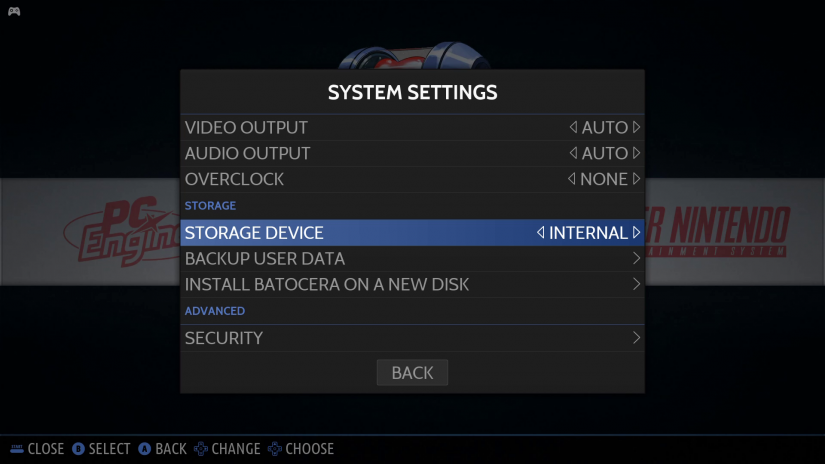Click left arrow next to INTERNAL

(x=541, y=233)
